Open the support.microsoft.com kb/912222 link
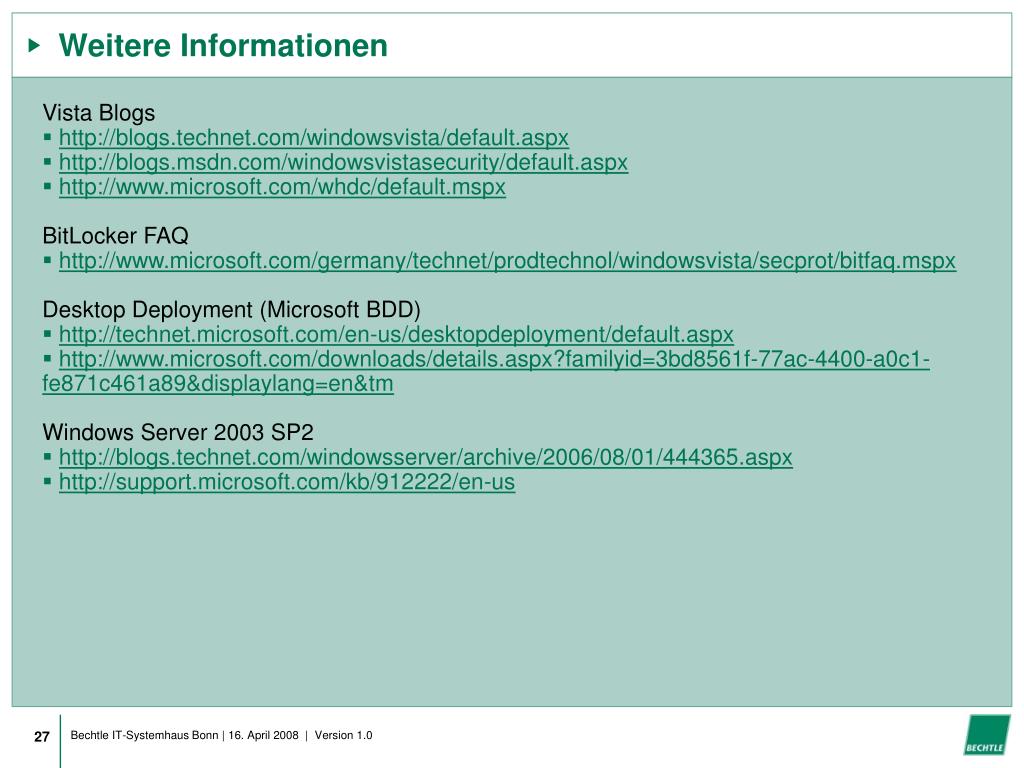Screen dimensions: 1024x768 point(287,483)
